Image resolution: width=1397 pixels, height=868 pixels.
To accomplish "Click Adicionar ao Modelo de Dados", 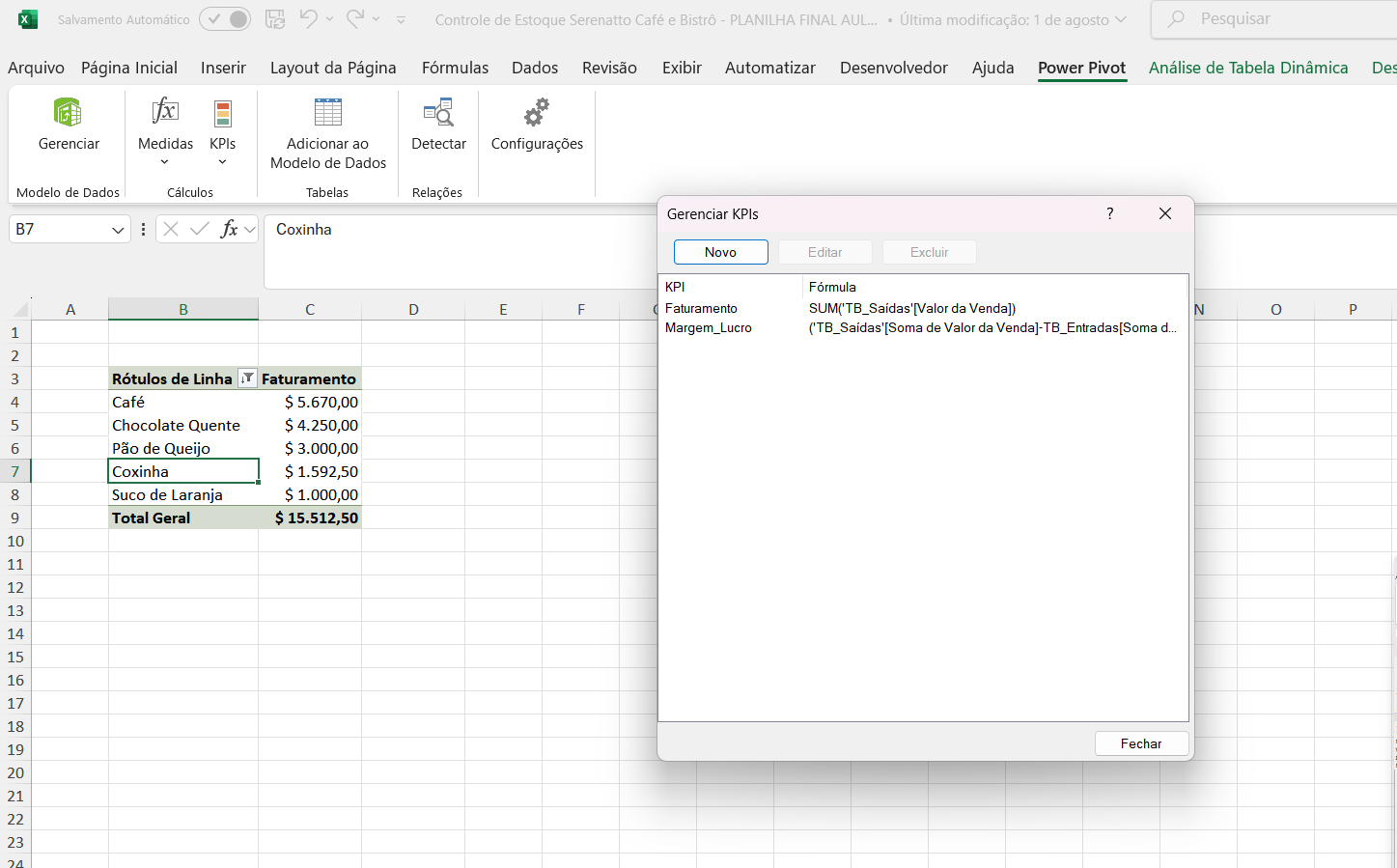I will click(327, 133).
